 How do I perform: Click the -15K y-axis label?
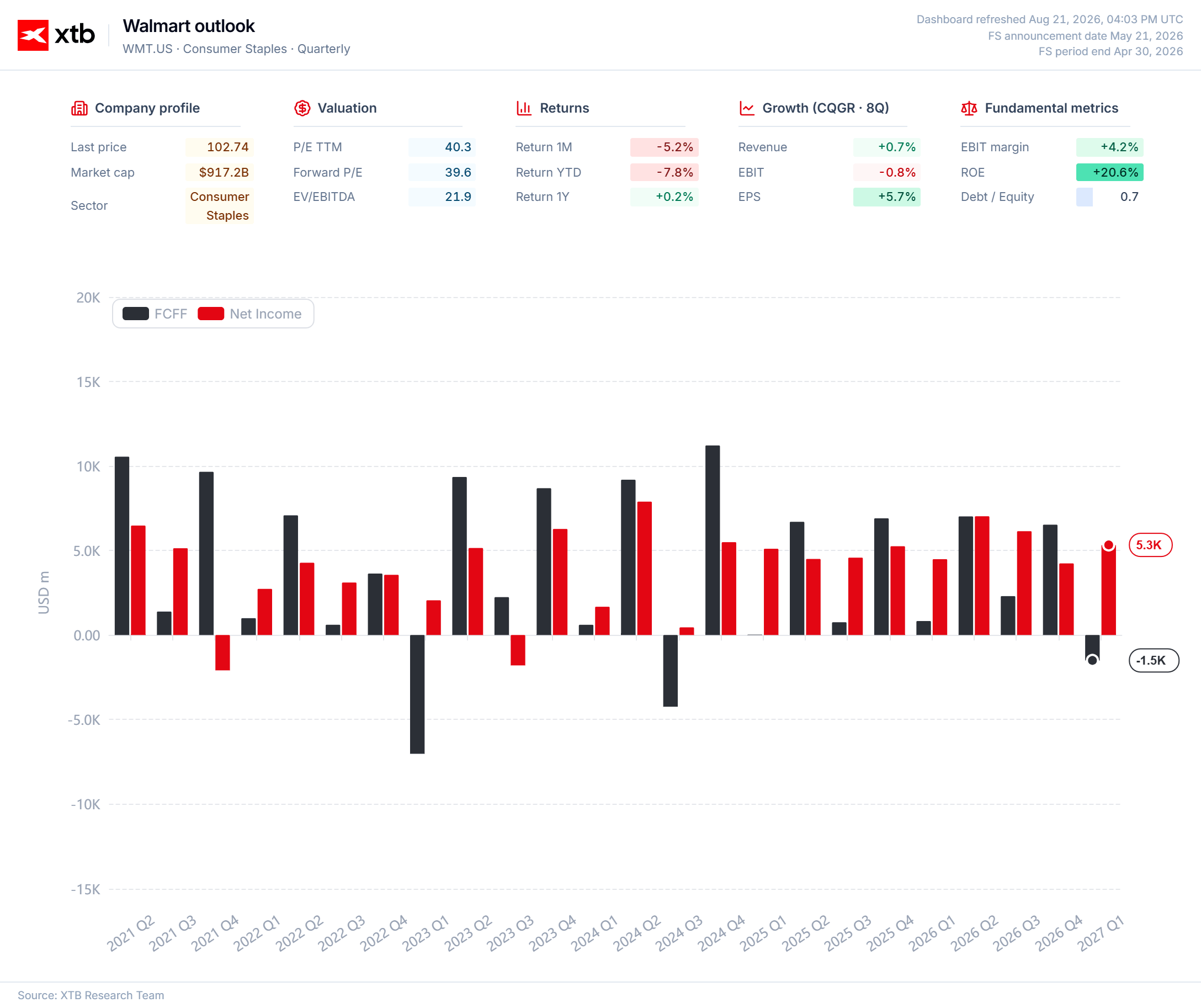85,889
